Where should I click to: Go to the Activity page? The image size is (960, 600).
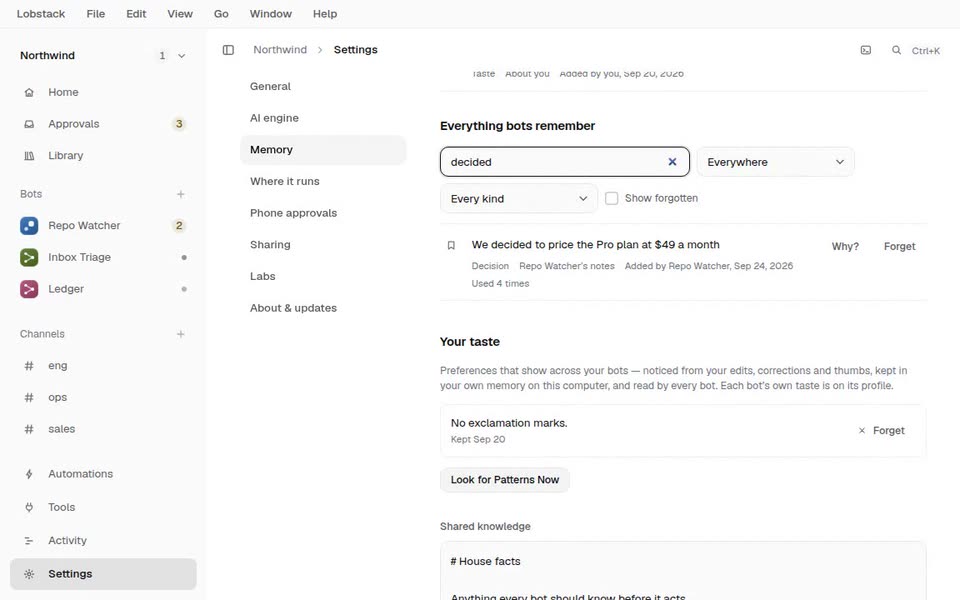coord(103,541)
